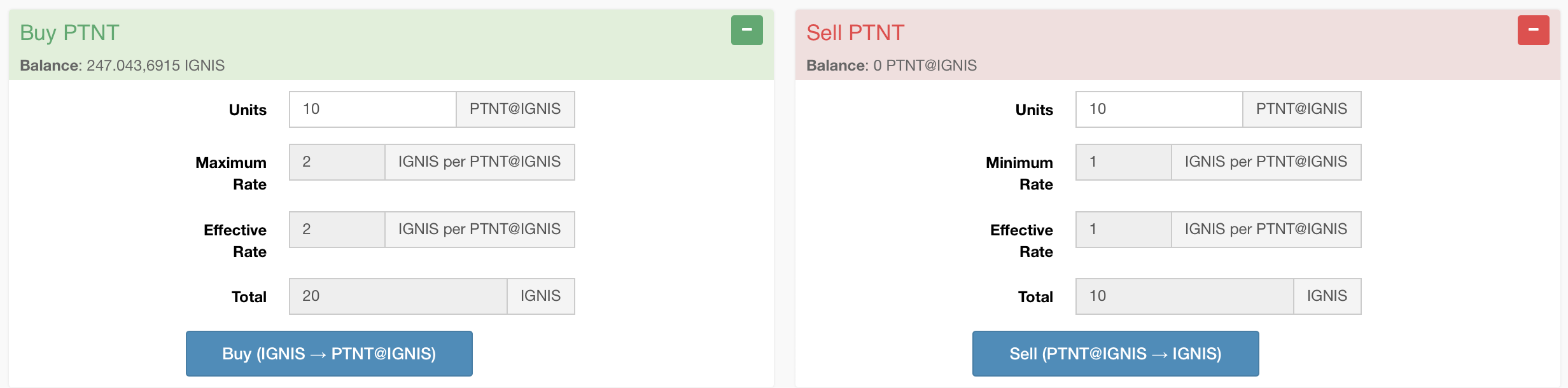Screen dimensions: 1568x388
Task: Click the PTNT@IGNIS unit label beside sell Units
Action: pos(1301,109)
